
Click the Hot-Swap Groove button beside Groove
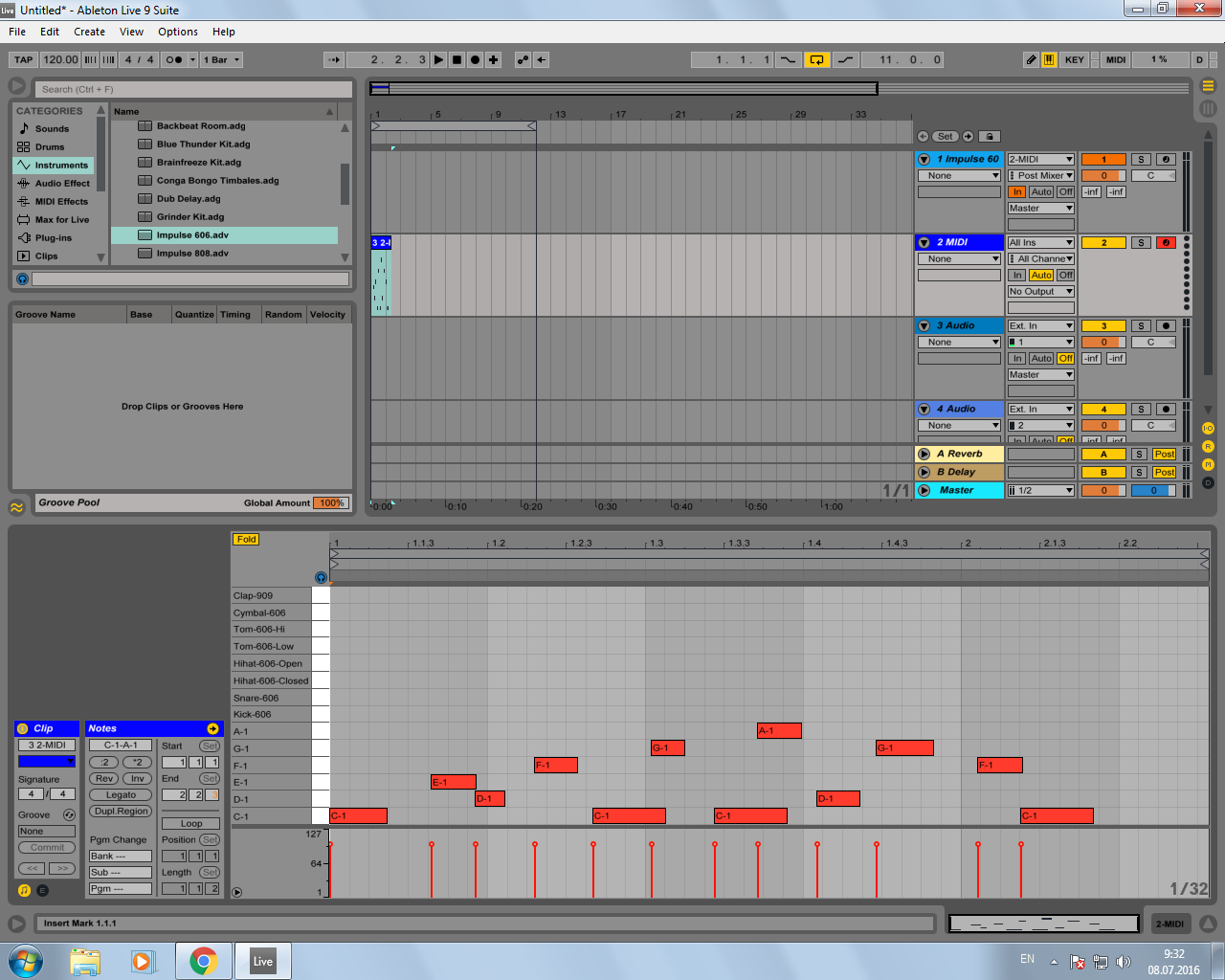tap(69, 814)
